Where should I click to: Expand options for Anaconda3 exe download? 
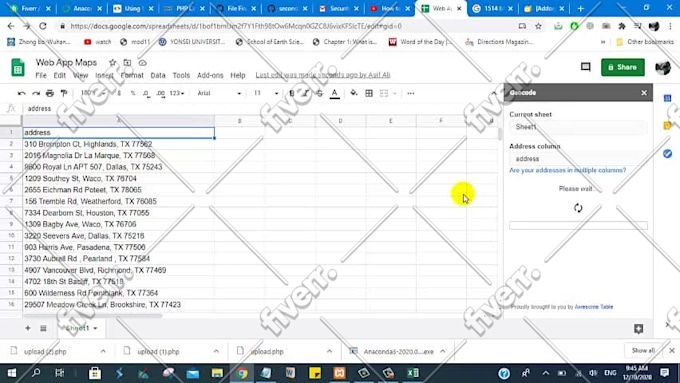point(443,351)
